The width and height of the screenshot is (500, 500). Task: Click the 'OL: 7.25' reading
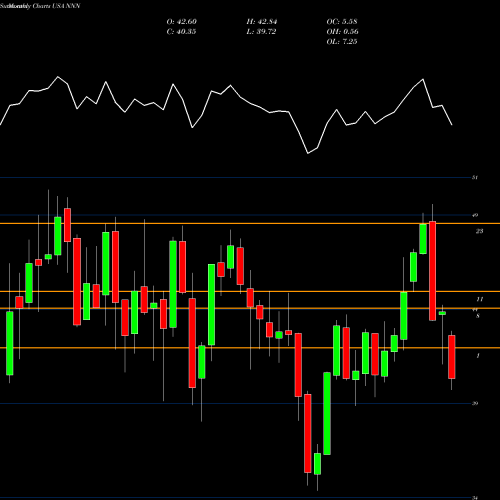click(x=342, y=42)
